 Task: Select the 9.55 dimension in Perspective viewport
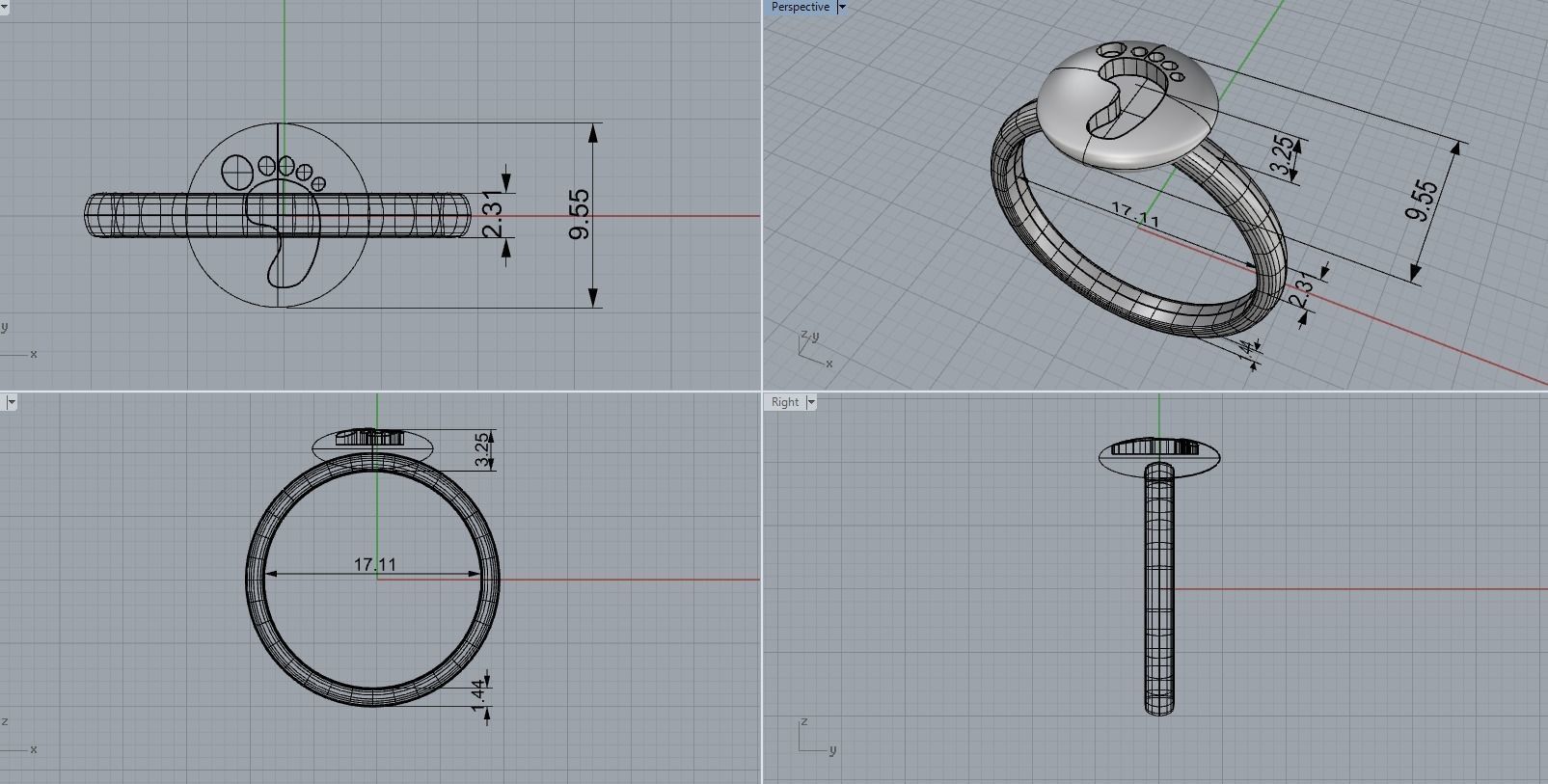(x=1422, y=201)
